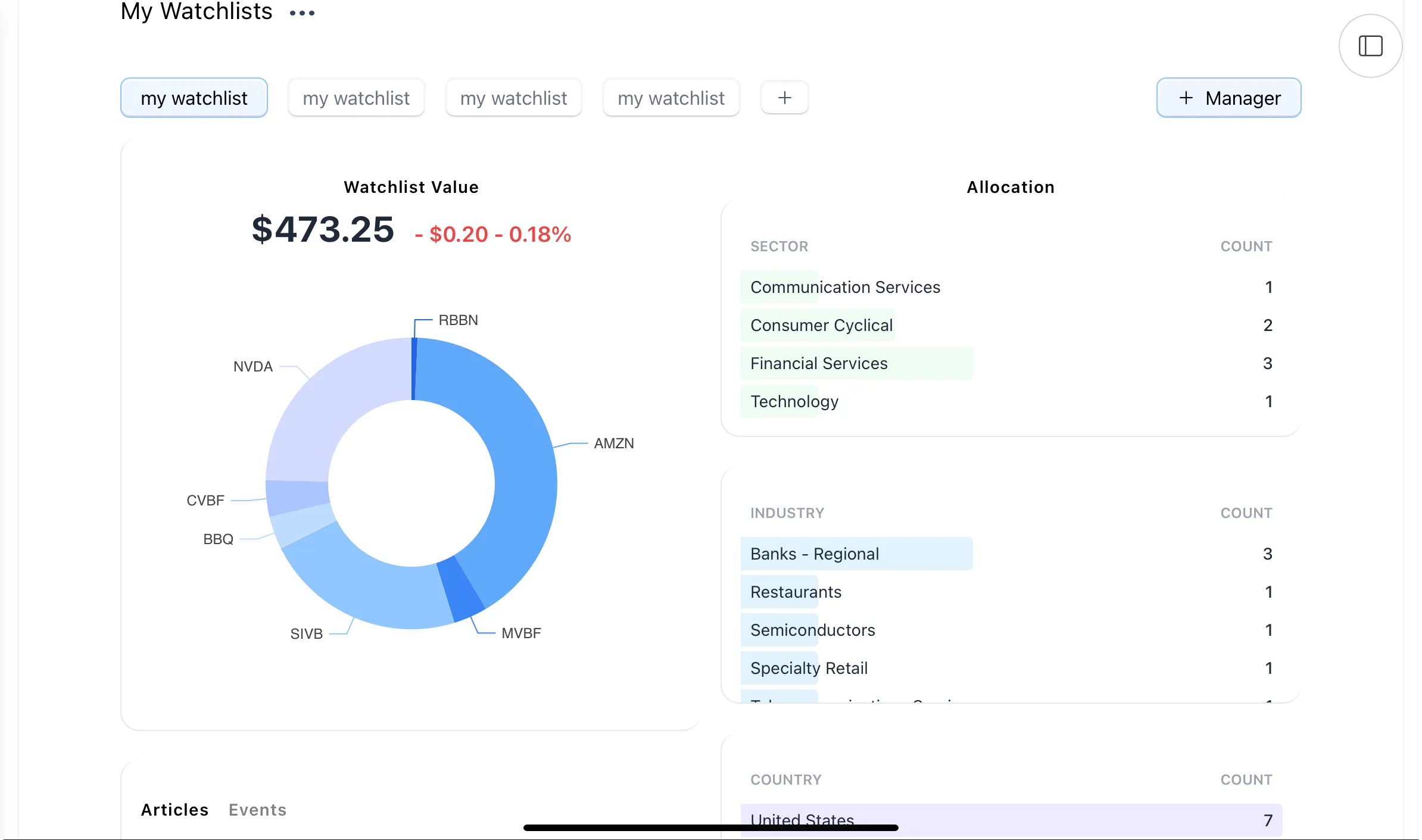Viewport: 1422px width, 840px height.
Task: Click the NVDA chart label
Action: (253, 367)
